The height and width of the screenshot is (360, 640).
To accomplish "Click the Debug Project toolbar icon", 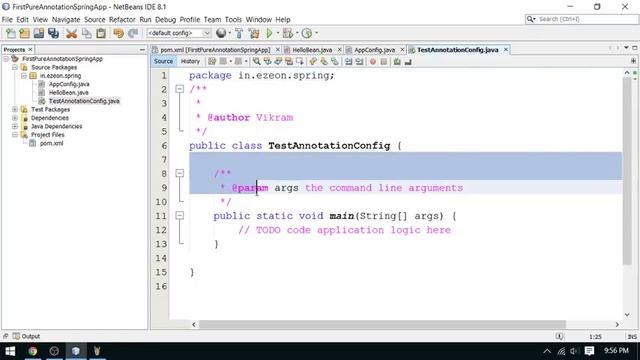I will (287, 33).
